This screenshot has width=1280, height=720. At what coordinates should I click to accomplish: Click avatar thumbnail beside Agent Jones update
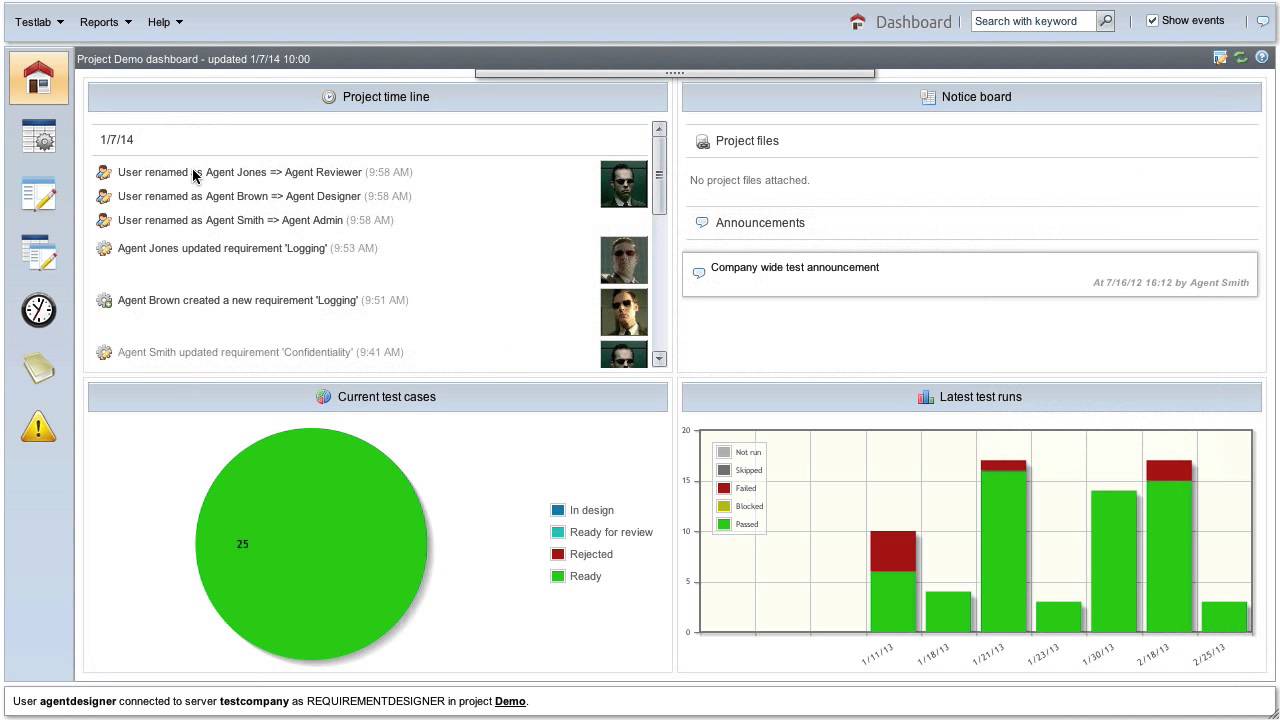pos(624,260)
